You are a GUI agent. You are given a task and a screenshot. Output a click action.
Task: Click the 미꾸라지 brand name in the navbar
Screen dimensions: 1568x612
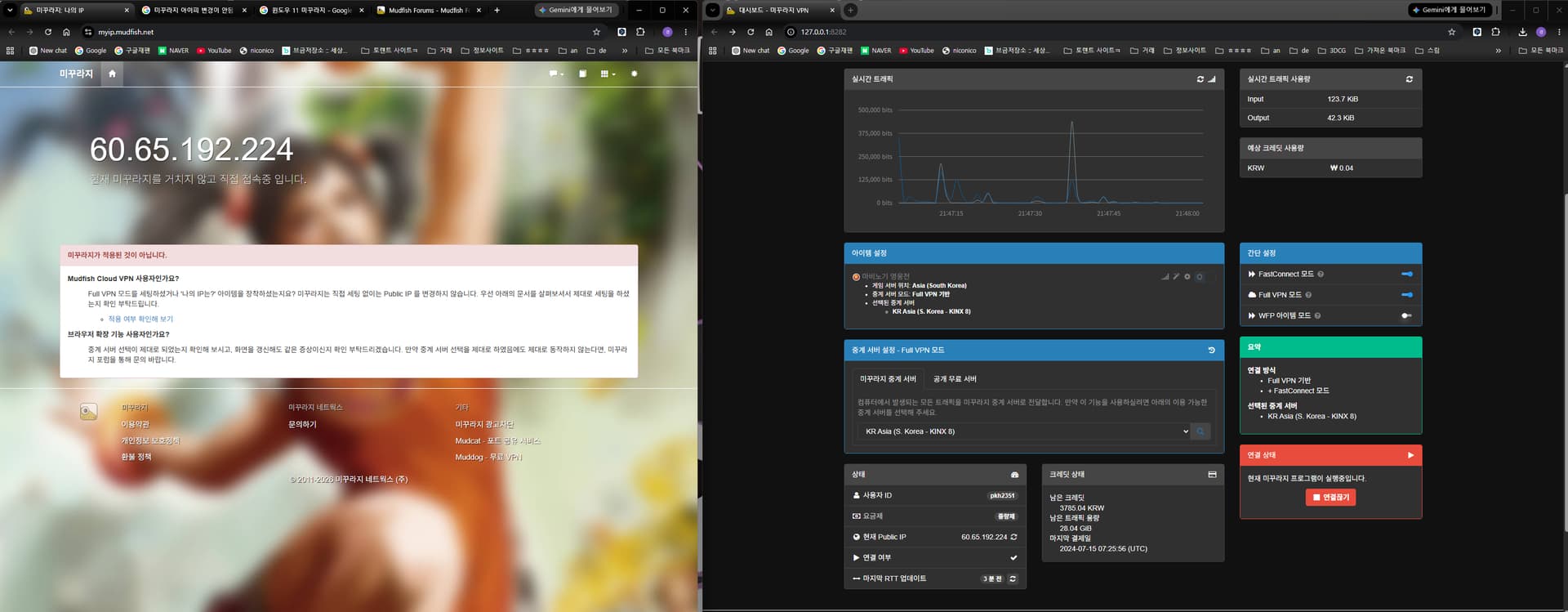point(76,74)
